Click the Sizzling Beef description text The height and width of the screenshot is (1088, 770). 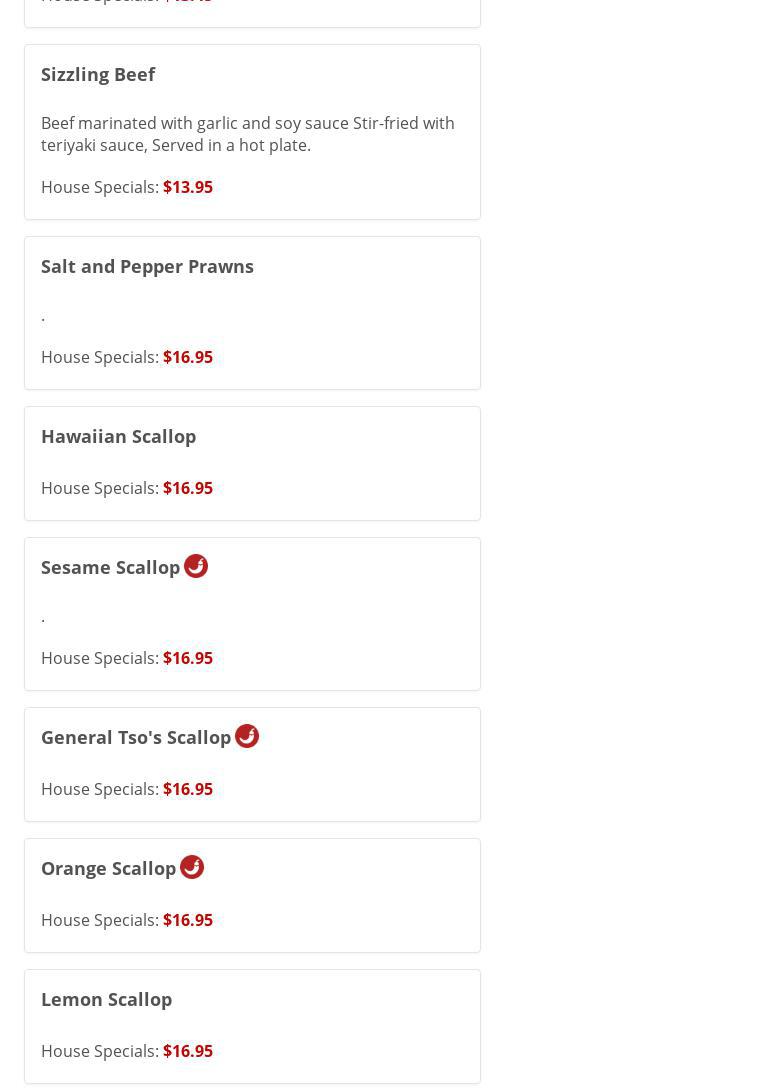tap(247, 134)
